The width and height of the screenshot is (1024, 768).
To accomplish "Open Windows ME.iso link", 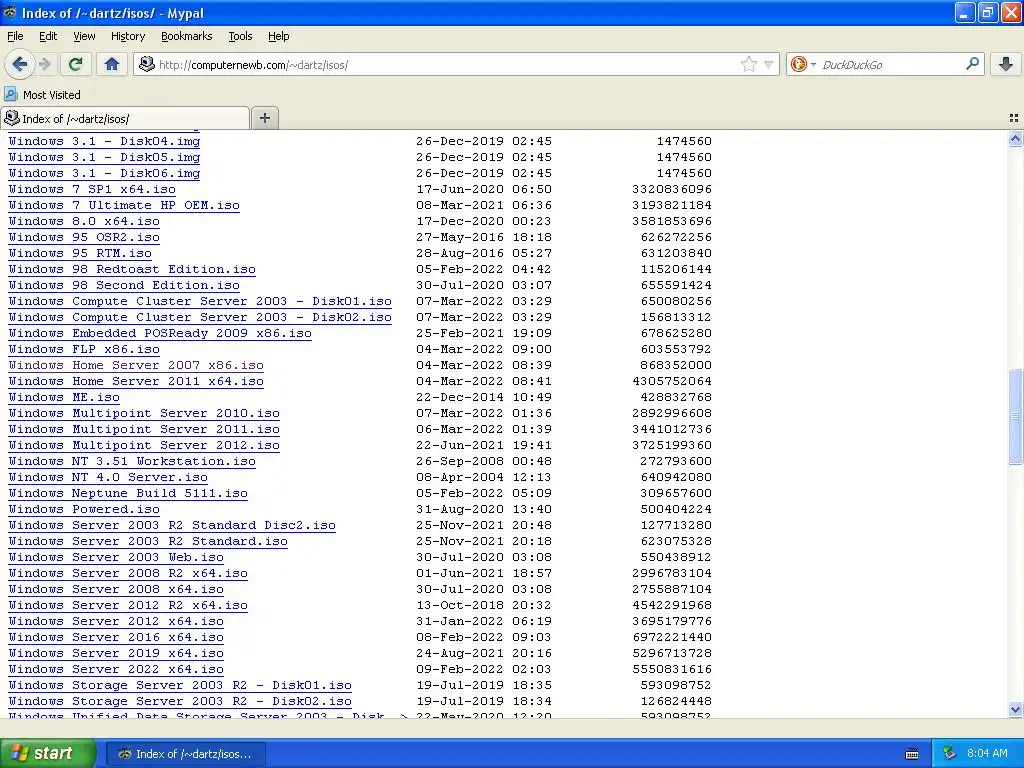I will (64, 397).
